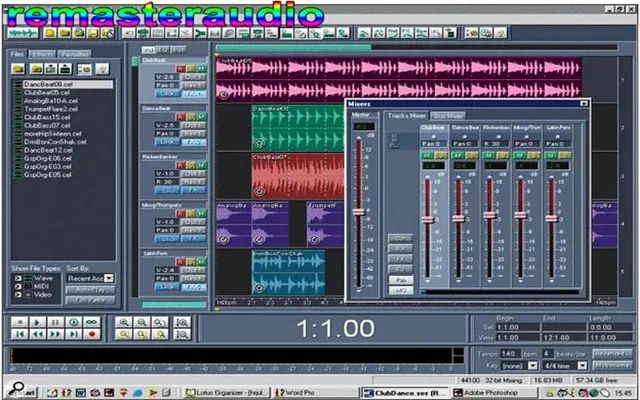The image size is (640, 400).
Task: Click the LatinPerc volume fader in Mixers
Action: click(x=551, y=218)
